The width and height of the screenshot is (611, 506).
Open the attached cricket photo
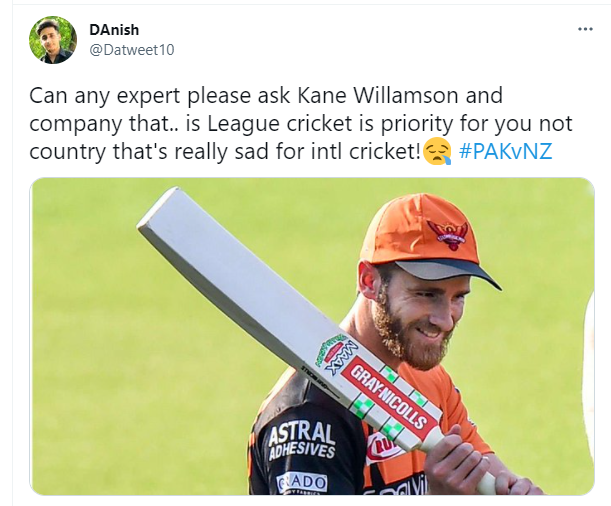(312, 337)
